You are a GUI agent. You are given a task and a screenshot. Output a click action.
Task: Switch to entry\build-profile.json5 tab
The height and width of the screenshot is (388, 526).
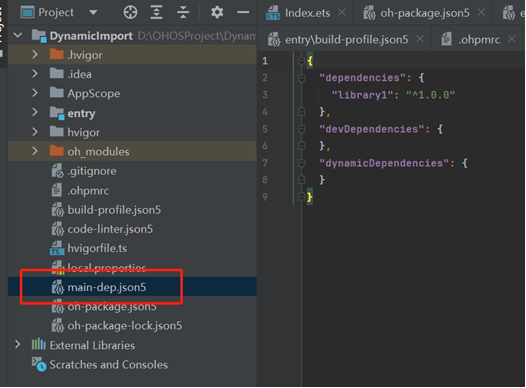pyautogui.click(x=346, y=40)
